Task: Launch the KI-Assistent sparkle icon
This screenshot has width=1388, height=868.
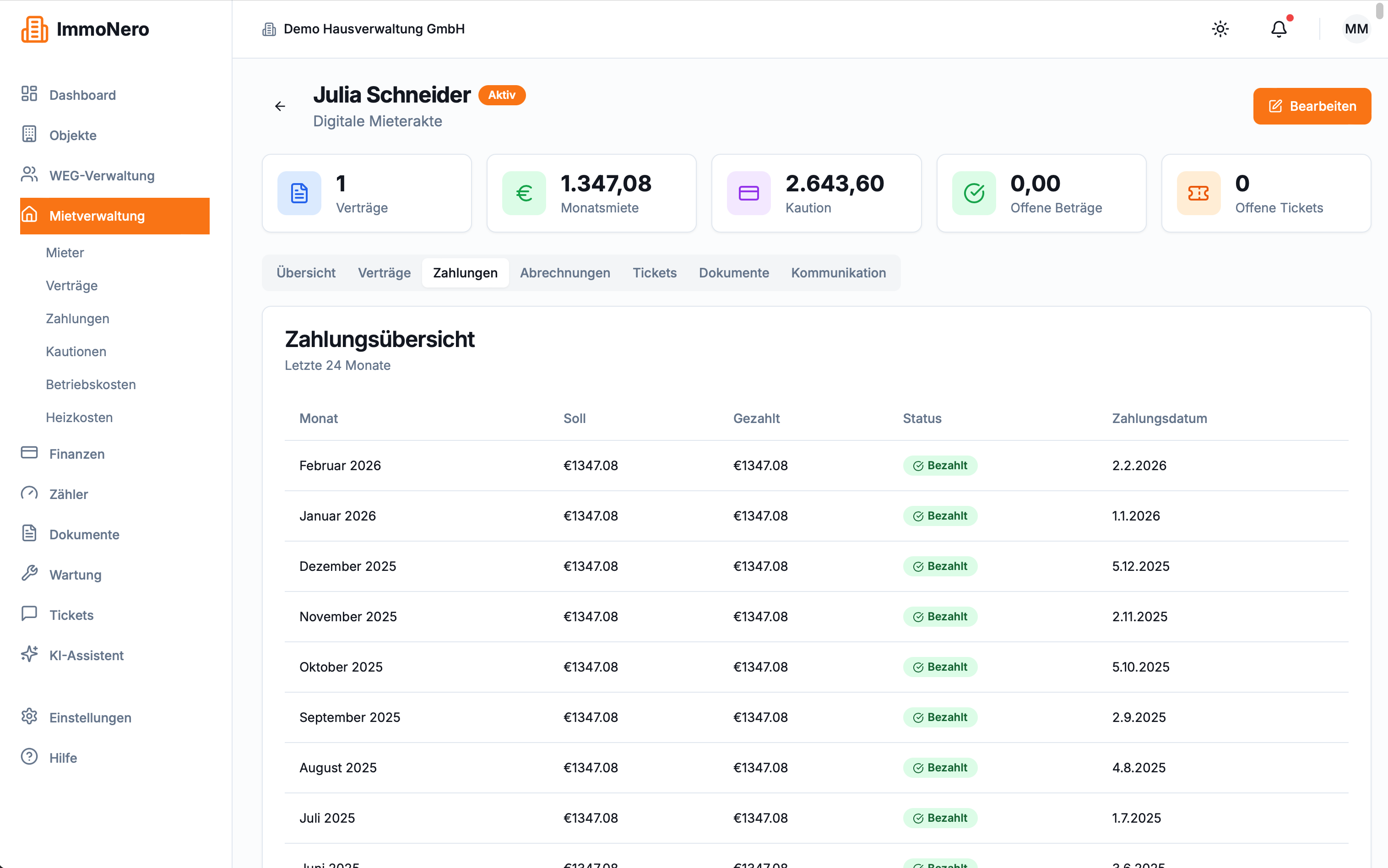Action: pyautogui.click(x=29, y=654)
